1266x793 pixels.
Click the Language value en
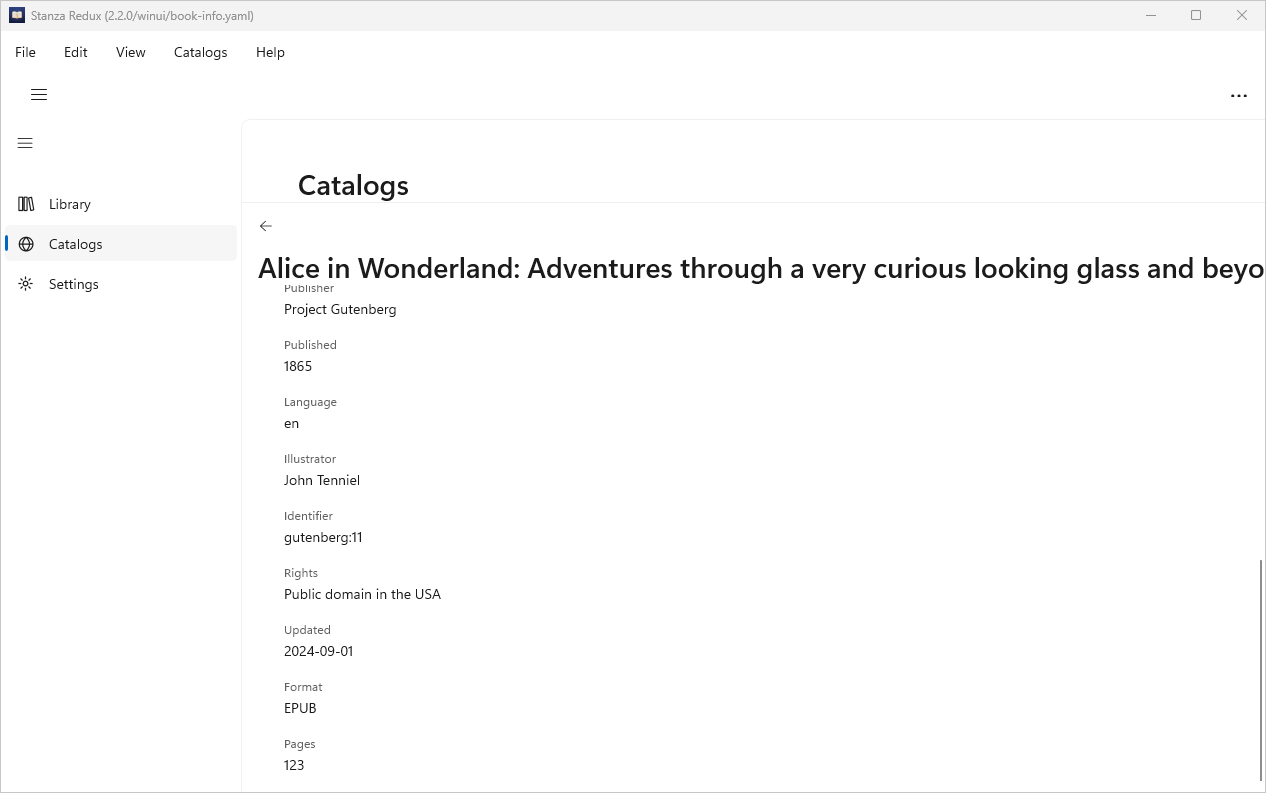pyautogui.click(x=291, y=423)
